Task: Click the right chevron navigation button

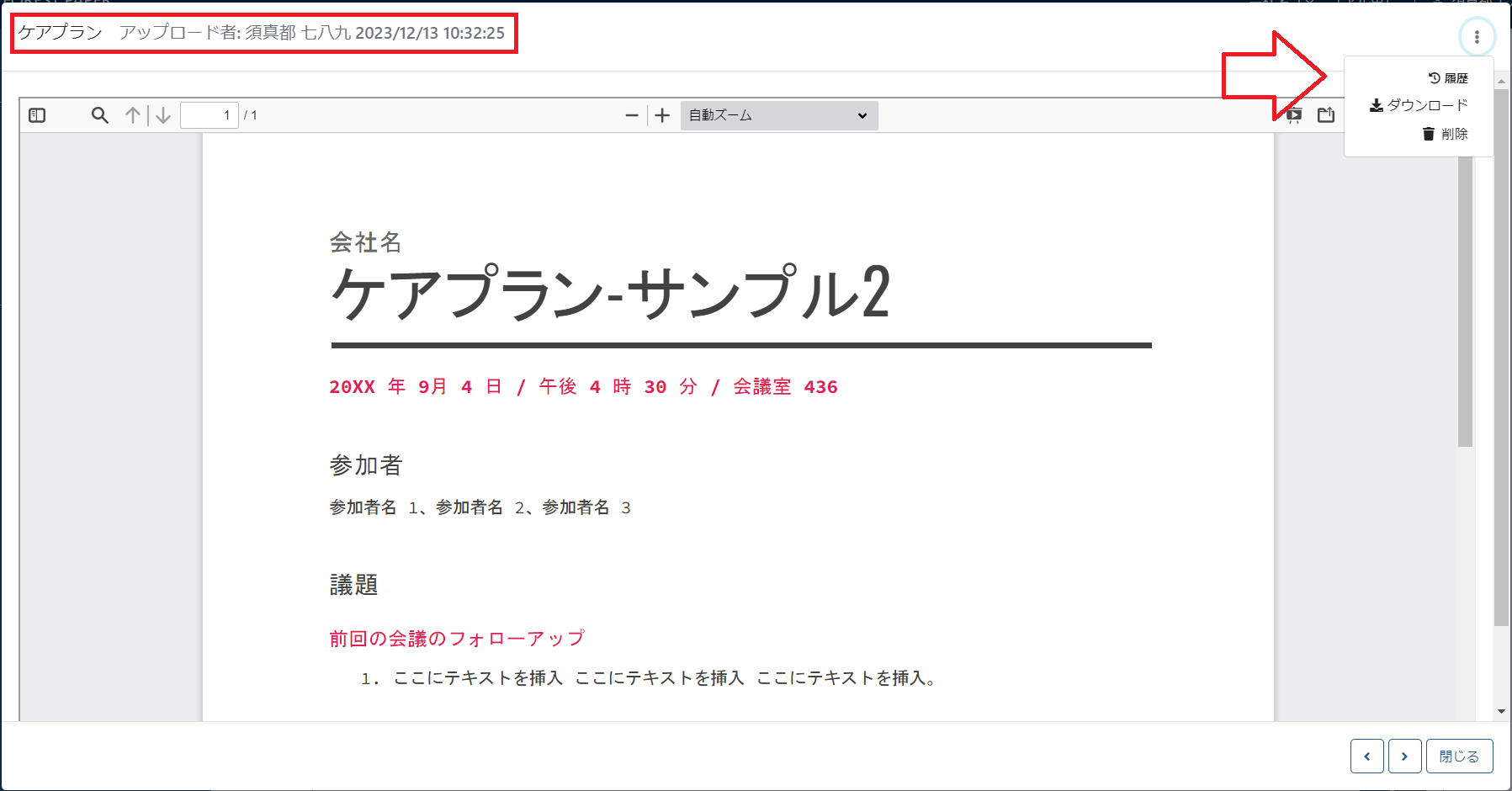Action: pos(1404,756)
